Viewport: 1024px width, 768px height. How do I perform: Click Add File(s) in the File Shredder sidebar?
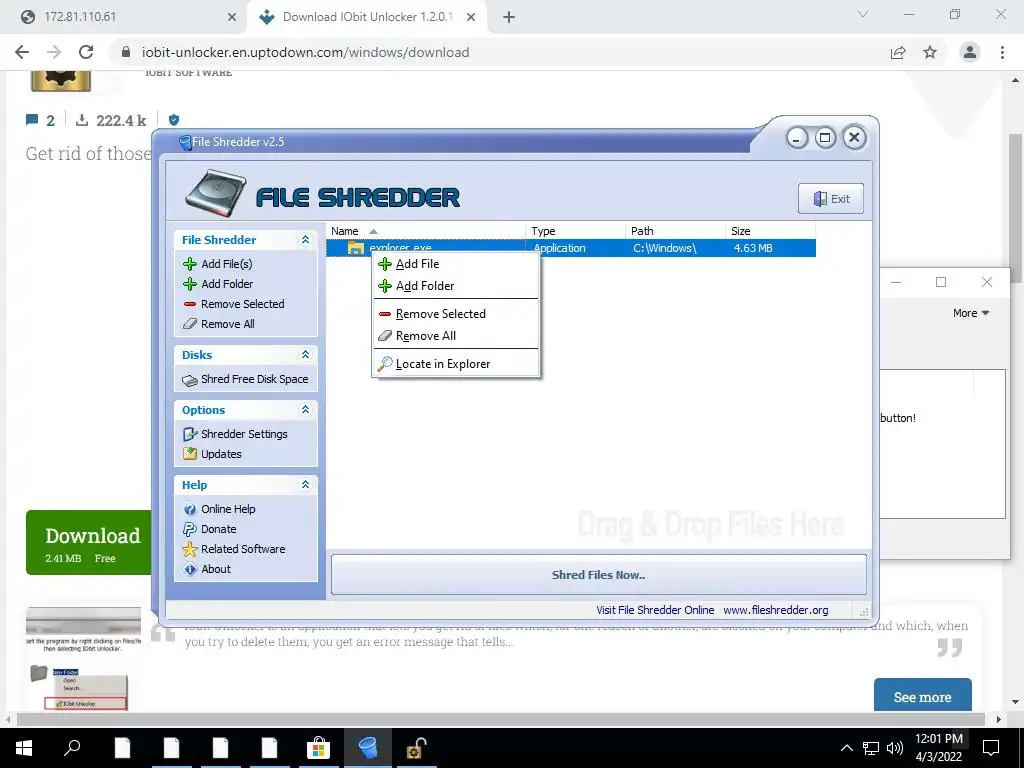click(x=226, y=264)
